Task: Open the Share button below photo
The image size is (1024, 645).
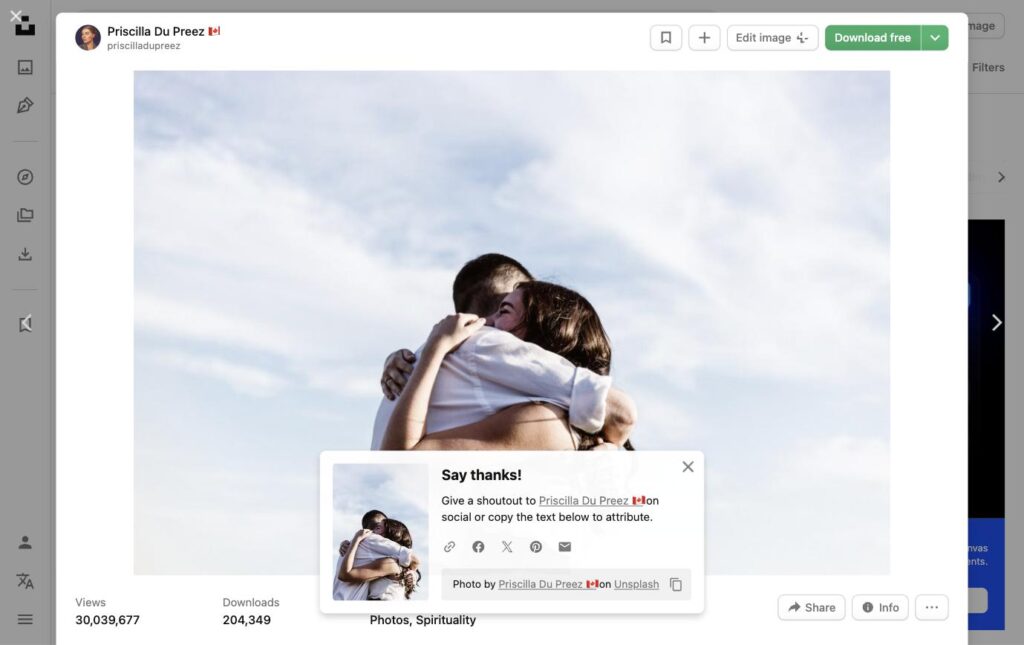Action: coord(811,607)
